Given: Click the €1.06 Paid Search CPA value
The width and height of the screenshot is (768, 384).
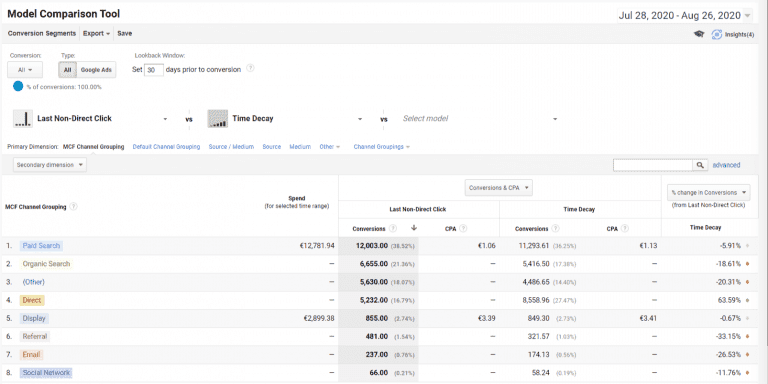Looking at the screenshot, I should (487, 246).
